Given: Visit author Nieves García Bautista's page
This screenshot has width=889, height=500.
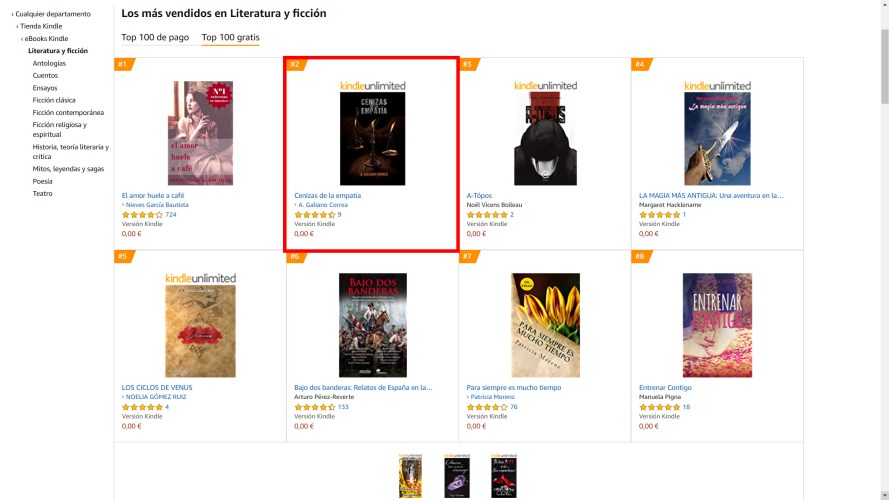Looking at the screenshot, I should click(x=156, y=205).
